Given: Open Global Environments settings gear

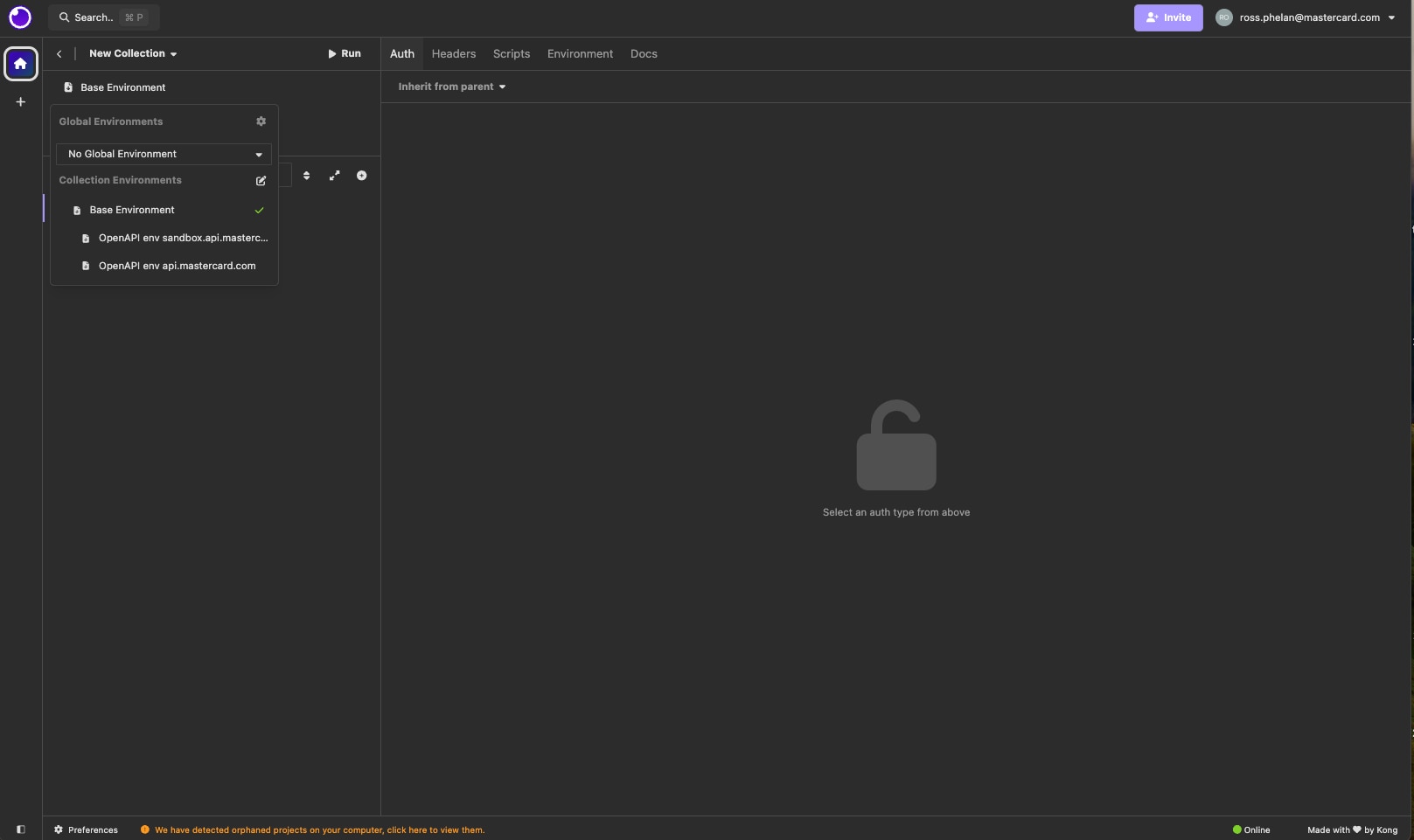Looking at the screenshot, I should 261,121.
